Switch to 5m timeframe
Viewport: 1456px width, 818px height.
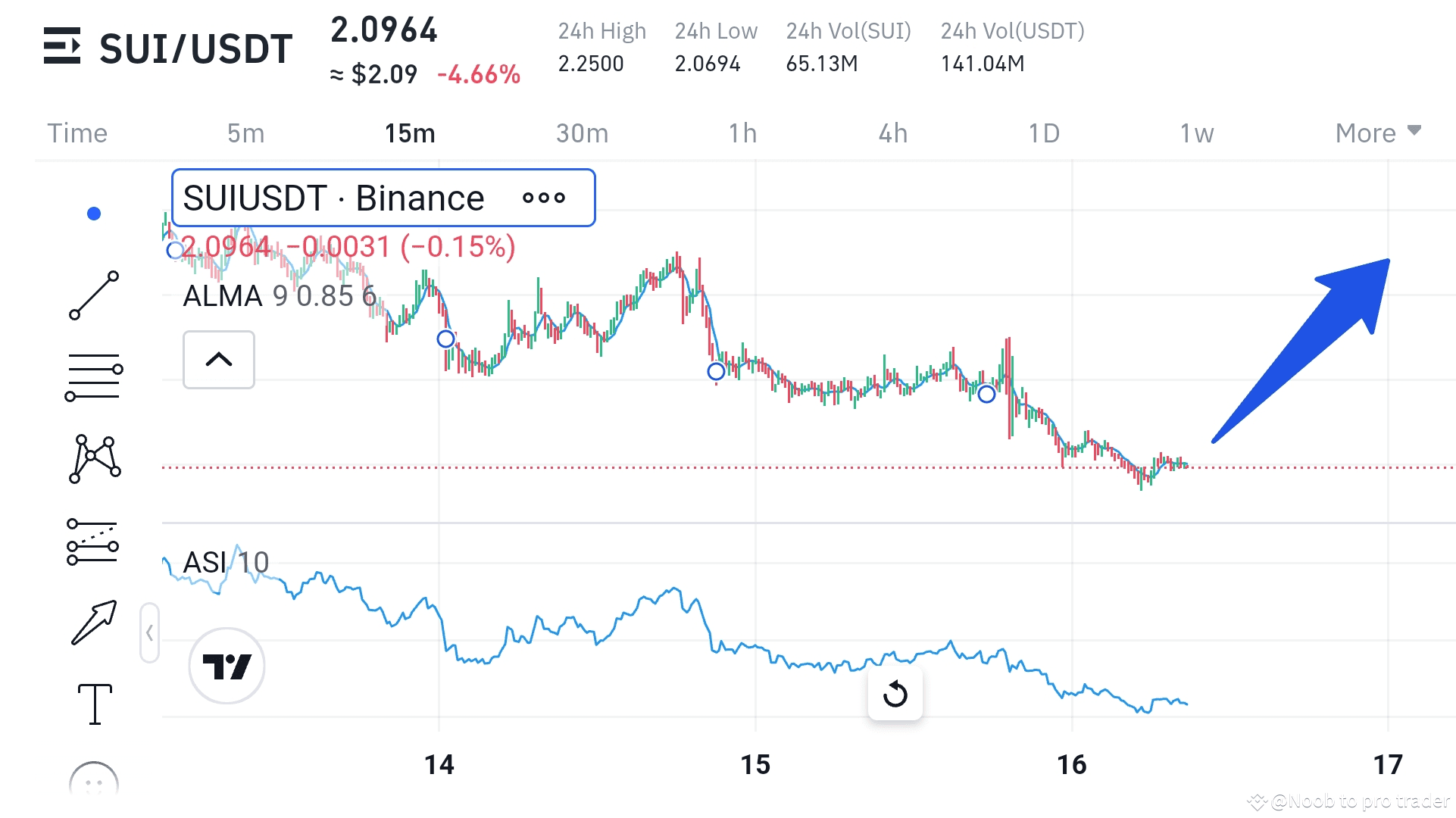pos(245,133)
